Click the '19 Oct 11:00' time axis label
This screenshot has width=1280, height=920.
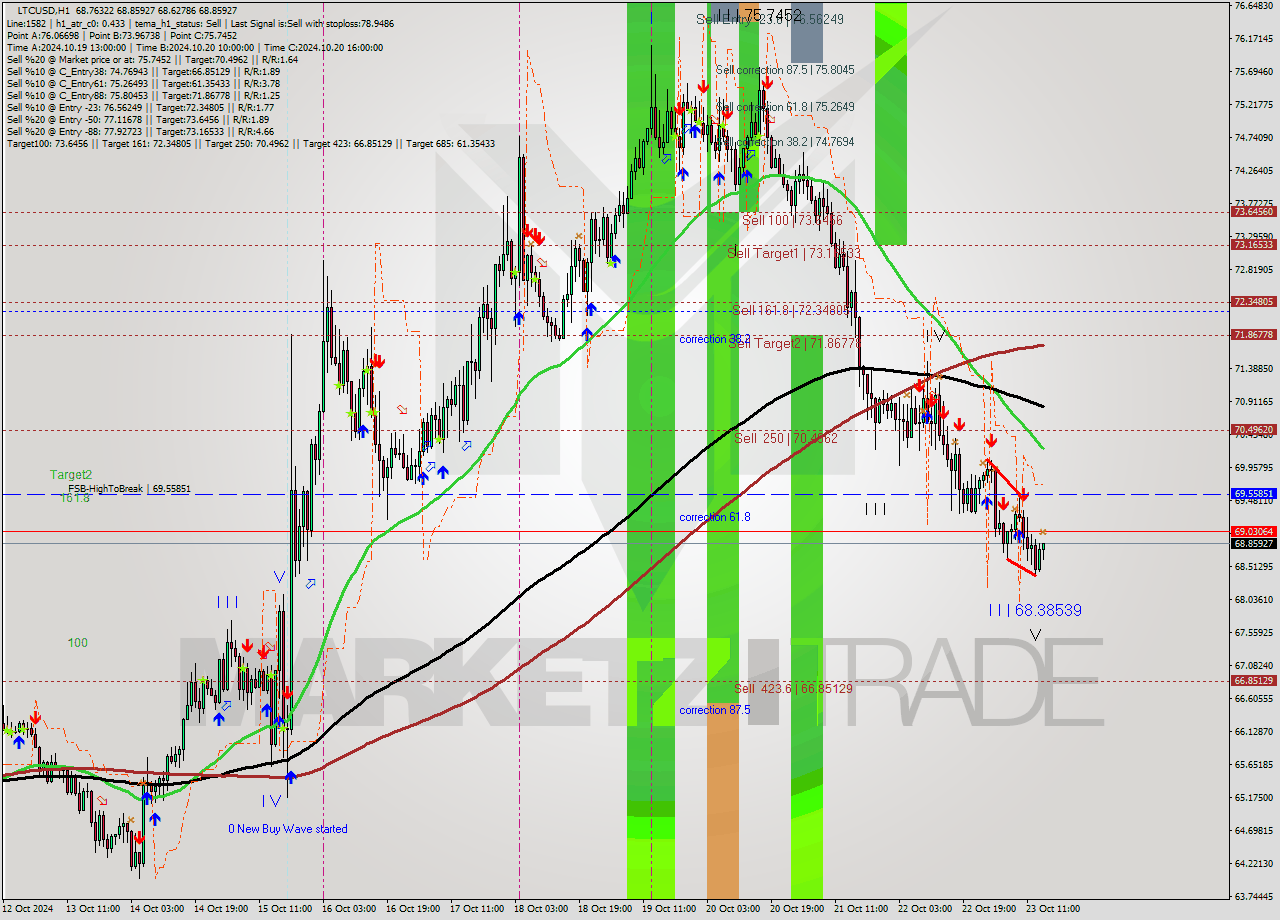tap(669, 909)
